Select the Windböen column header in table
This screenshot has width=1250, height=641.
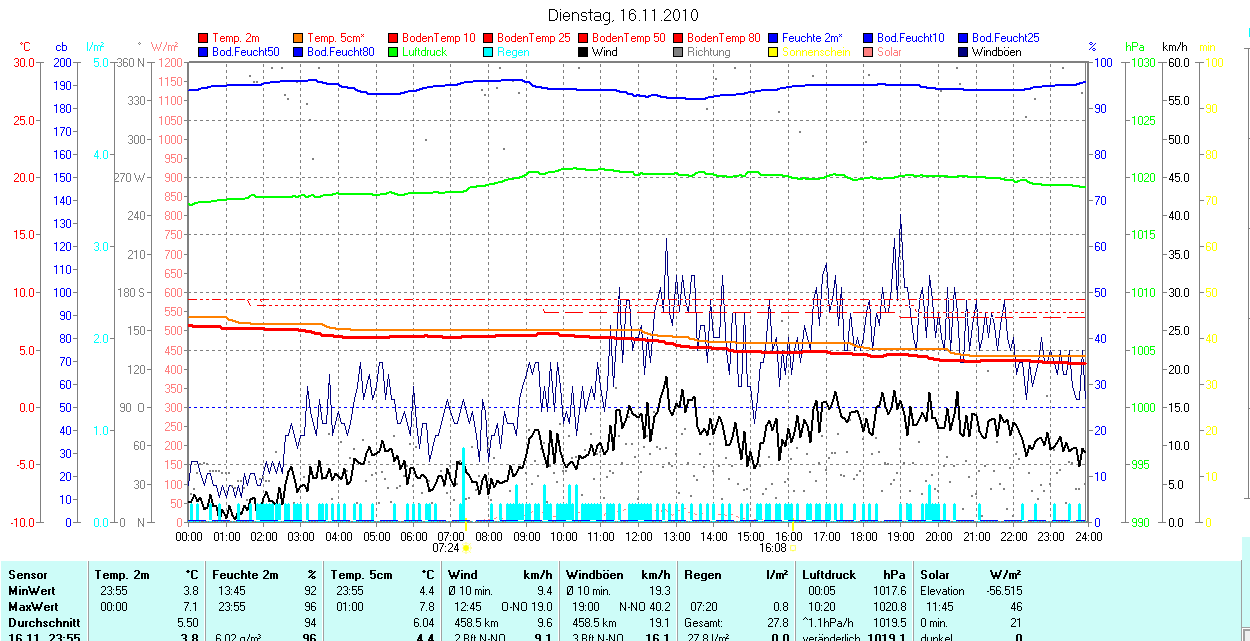point(596,575)
